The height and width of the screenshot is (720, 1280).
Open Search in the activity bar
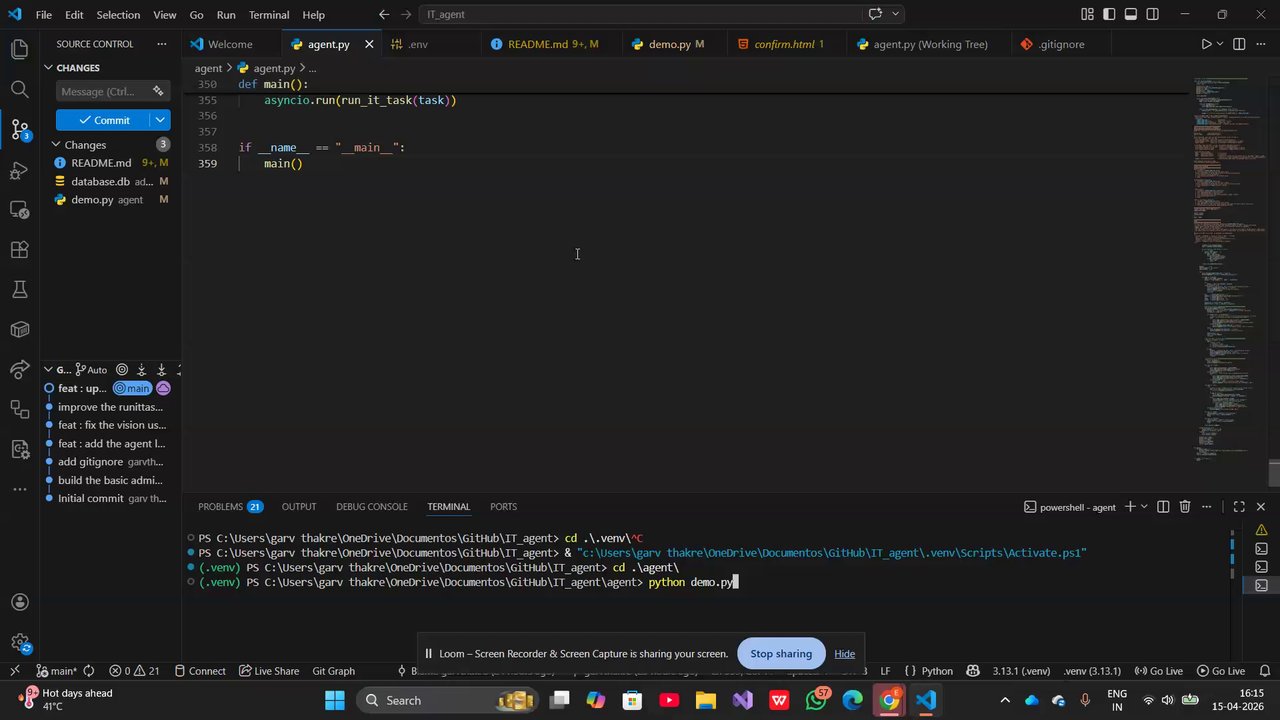19,89
